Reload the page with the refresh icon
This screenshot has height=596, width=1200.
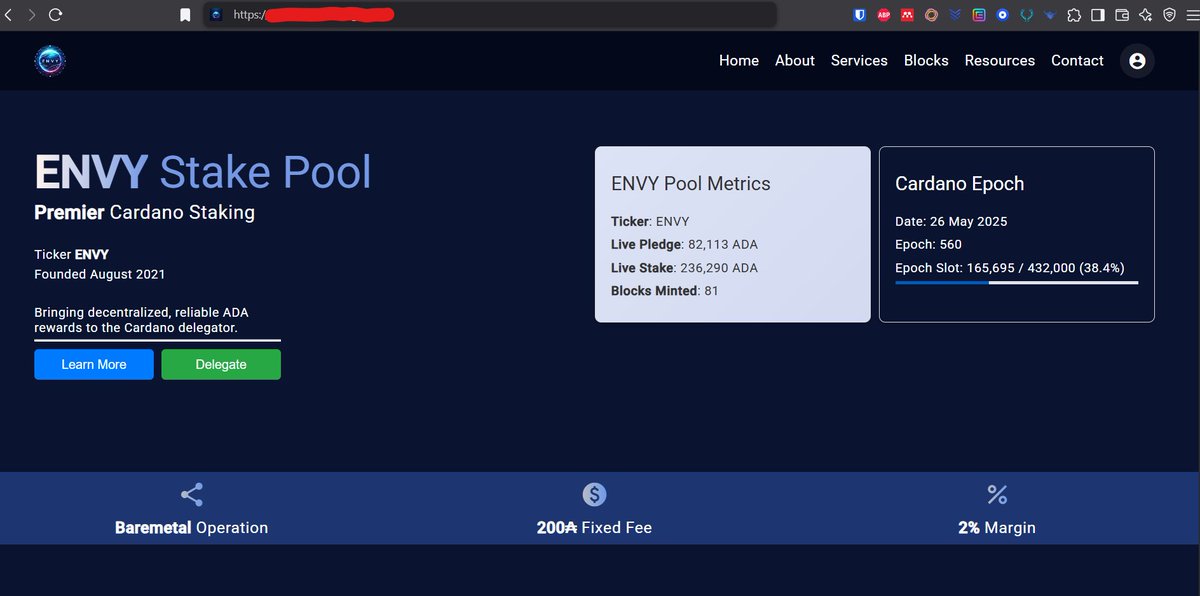(x=55, y=15)
